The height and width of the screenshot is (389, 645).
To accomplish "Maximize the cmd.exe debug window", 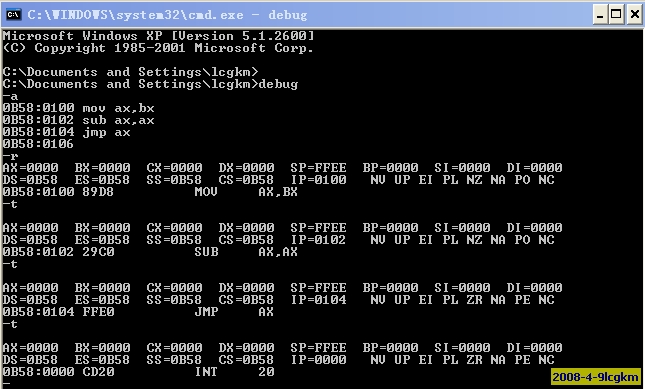I will [x=616, y=15].
